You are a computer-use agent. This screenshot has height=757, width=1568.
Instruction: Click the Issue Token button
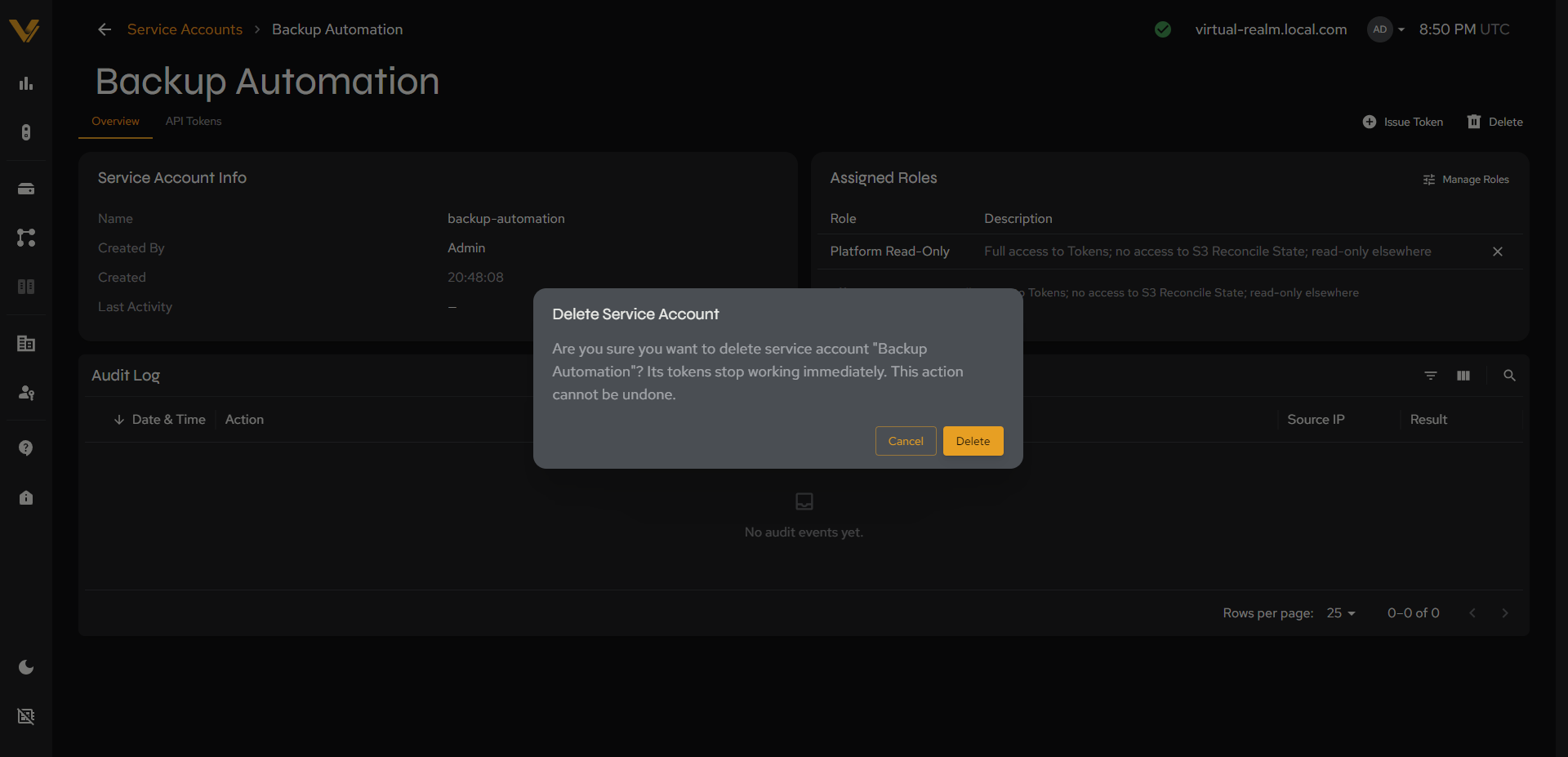click(1403, 122)
